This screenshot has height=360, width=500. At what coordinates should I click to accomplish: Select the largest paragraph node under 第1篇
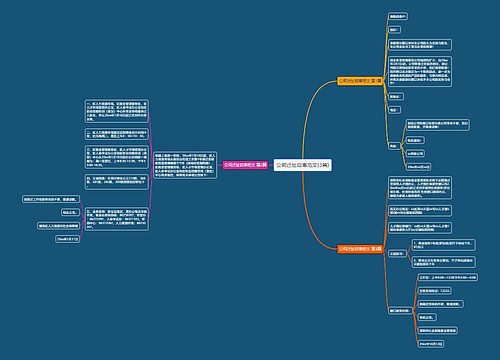click(x=420, y=72)
